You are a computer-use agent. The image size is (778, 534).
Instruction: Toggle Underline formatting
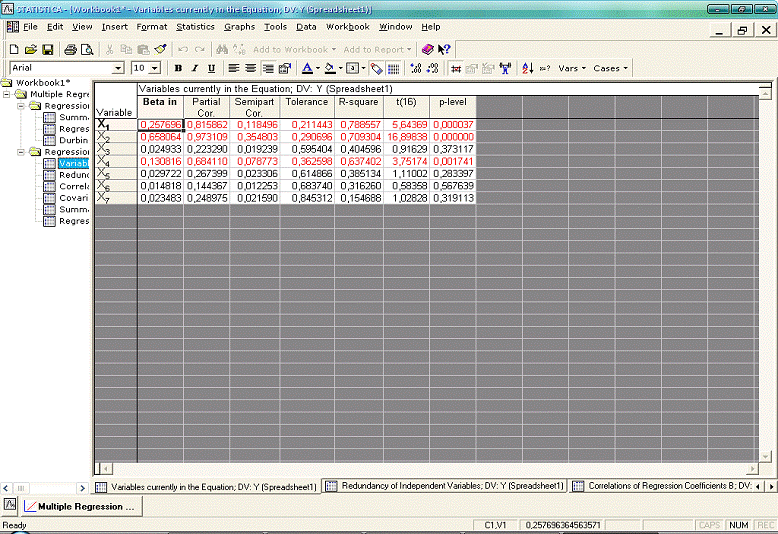tap(210, 69)
